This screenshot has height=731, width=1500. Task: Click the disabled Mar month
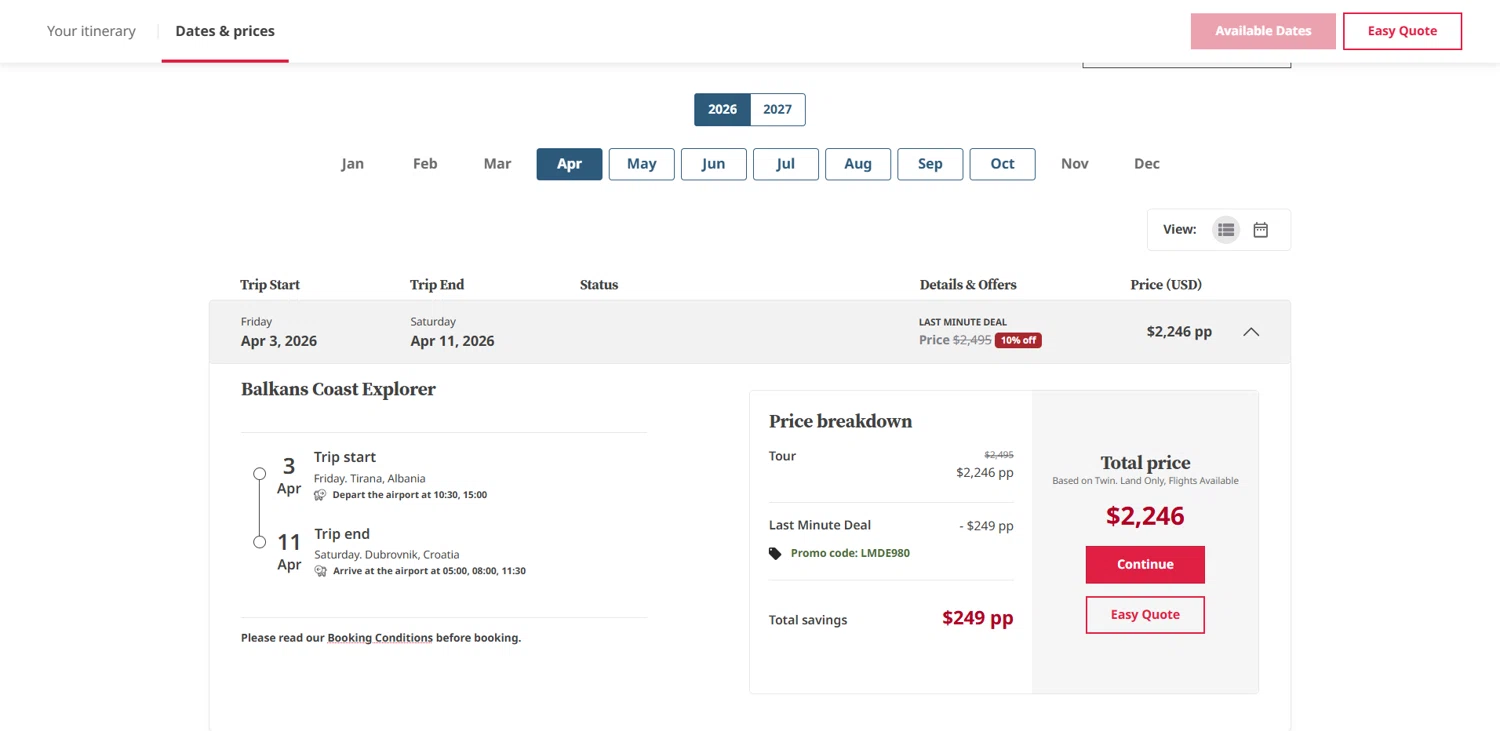[x=497, y=164]
